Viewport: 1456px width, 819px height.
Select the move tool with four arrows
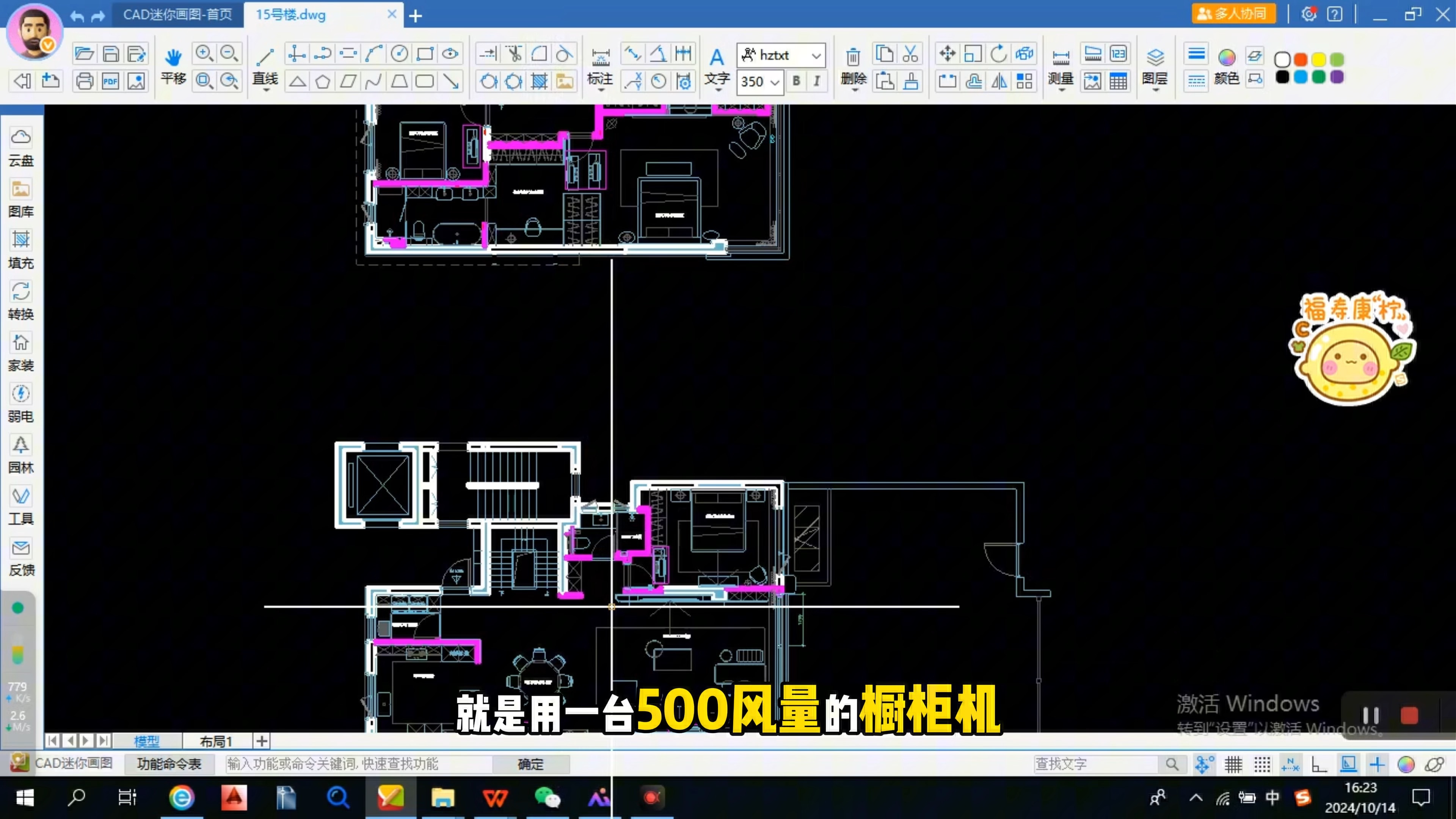click(947, 54)
